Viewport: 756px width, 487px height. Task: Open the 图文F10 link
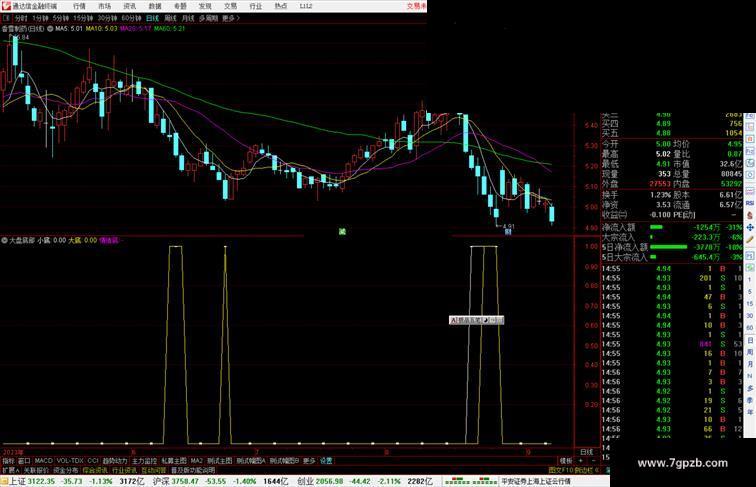[560, 470]
